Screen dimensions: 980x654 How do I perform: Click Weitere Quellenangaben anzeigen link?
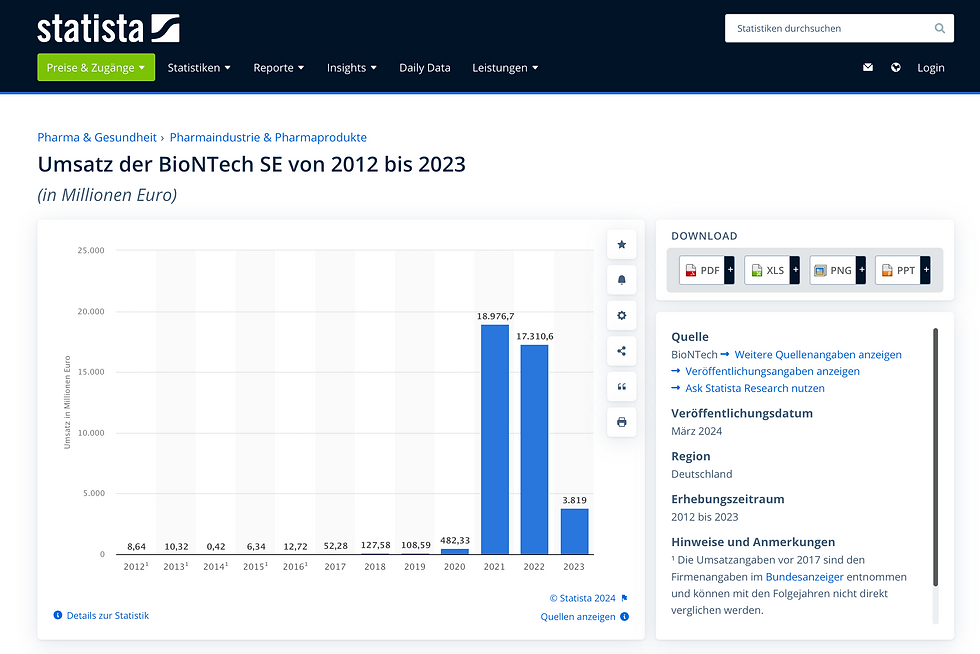[818, 355]
